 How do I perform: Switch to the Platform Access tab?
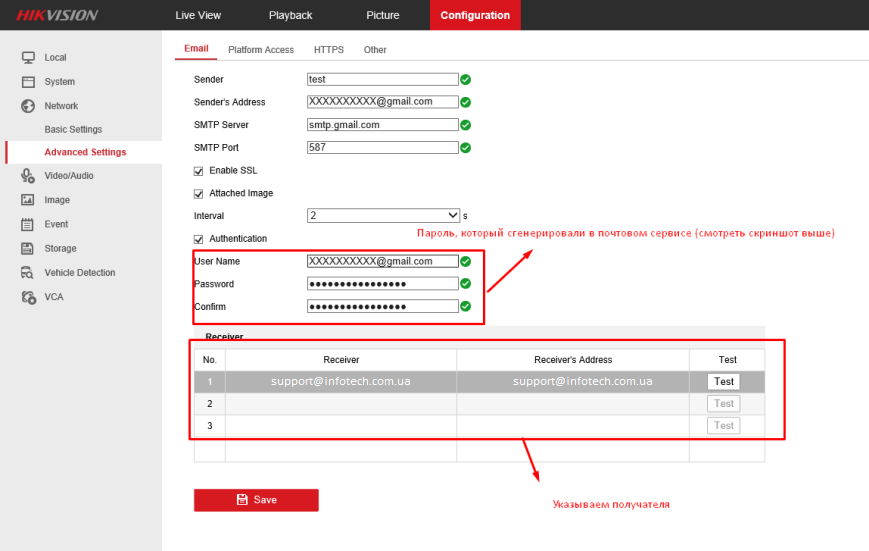pyautogui.click(x=261, y=50)
